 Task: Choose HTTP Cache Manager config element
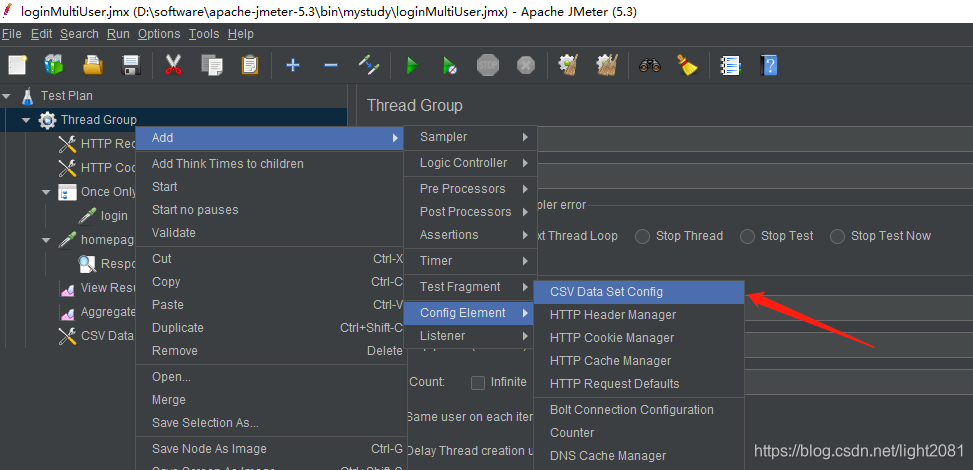639,361
